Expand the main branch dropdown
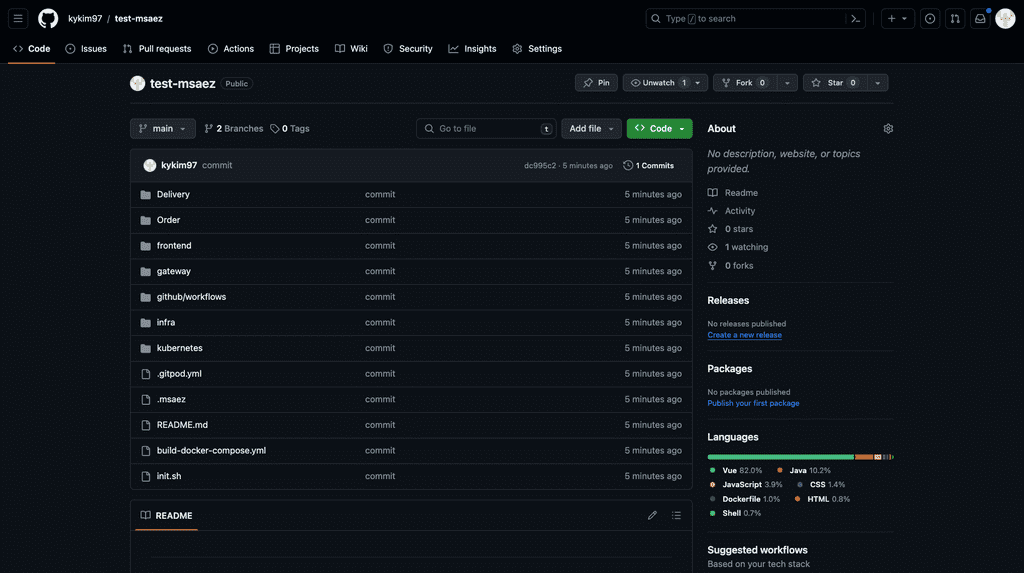This screenshot has height=573, width=1024. [x=162, y=129]
